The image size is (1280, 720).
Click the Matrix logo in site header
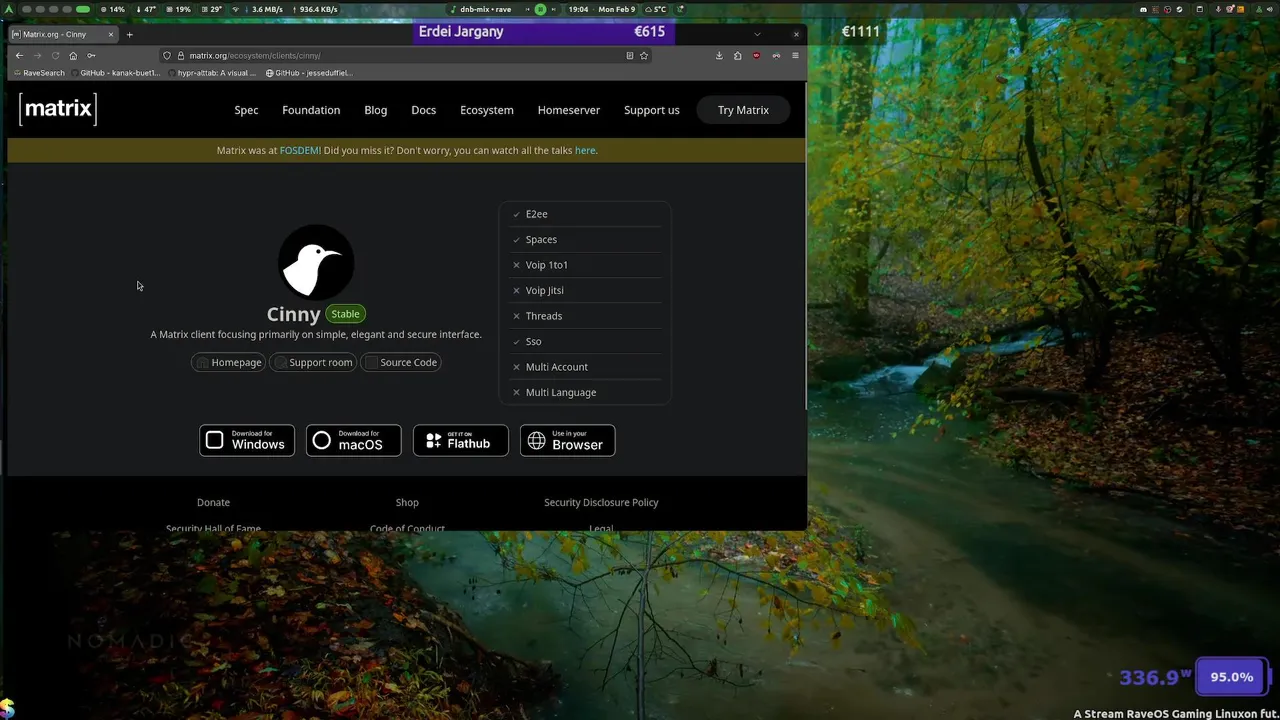coord(58,109)
